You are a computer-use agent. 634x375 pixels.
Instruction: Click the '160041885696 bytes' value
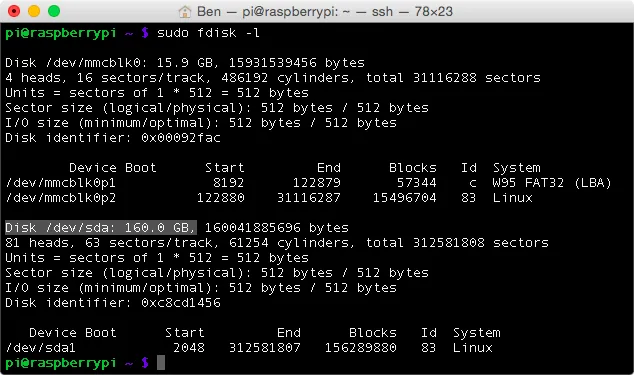pyautogui.click(x=277, y=228)
